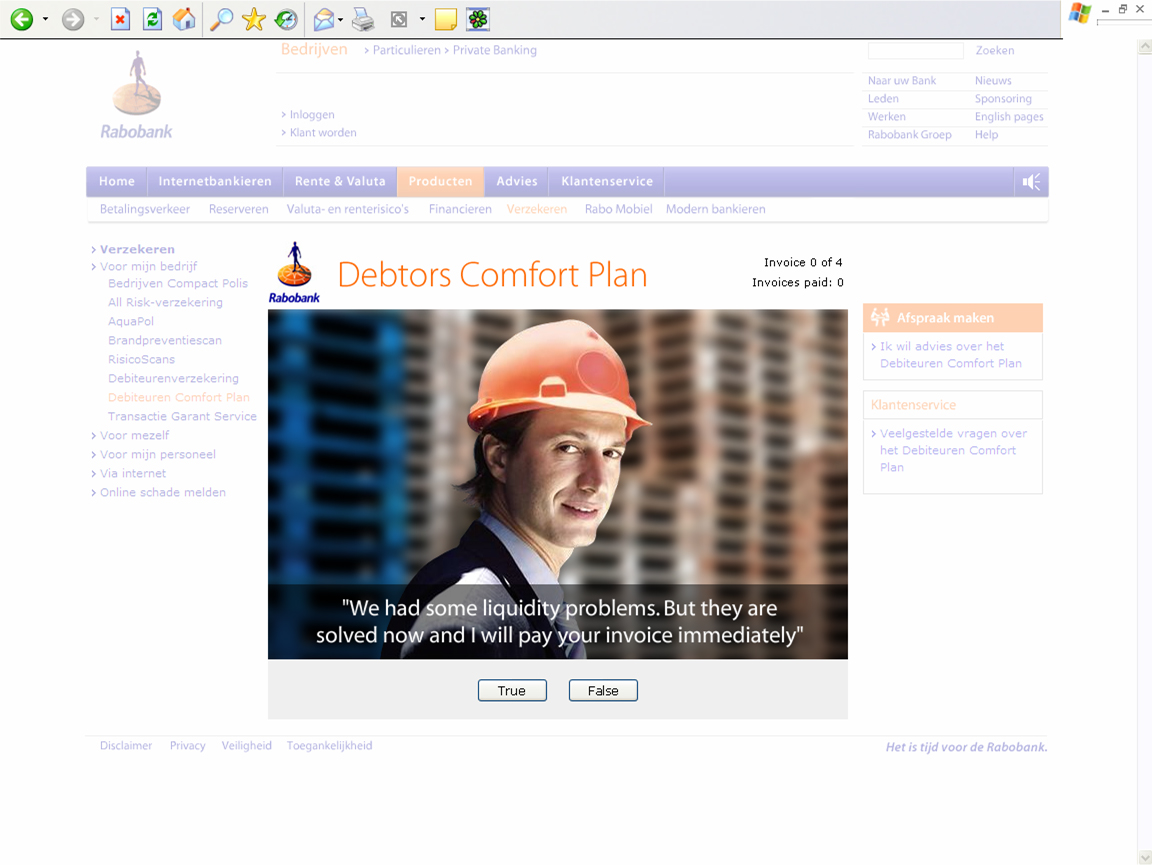Open Bedrijven Compact Polis link
1152x865 pixels.
[x=178, y=284]
